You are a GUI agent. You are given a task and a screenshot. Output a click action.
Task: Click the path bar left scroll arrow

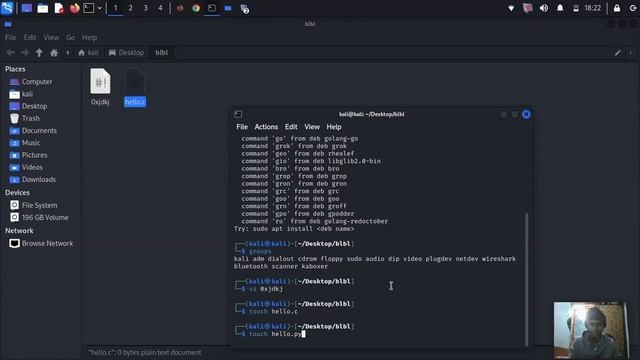[x=68, y=53]
